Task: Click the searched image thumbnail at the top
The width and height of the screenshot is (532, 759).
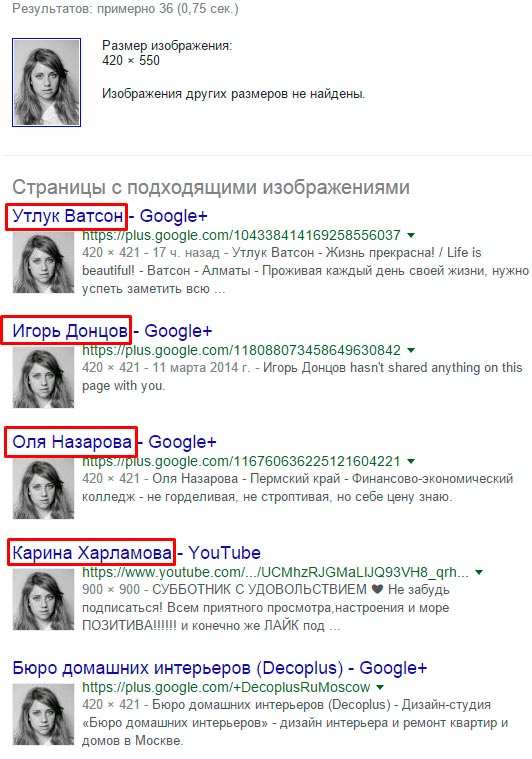Action: click(46, 83)
